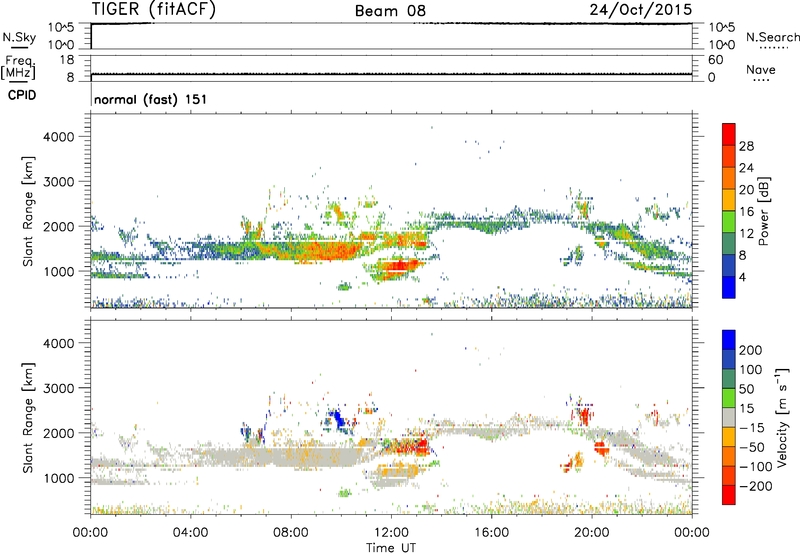
Task: Click the '4000' tick of power panel
Action: [x=59, y=137]
